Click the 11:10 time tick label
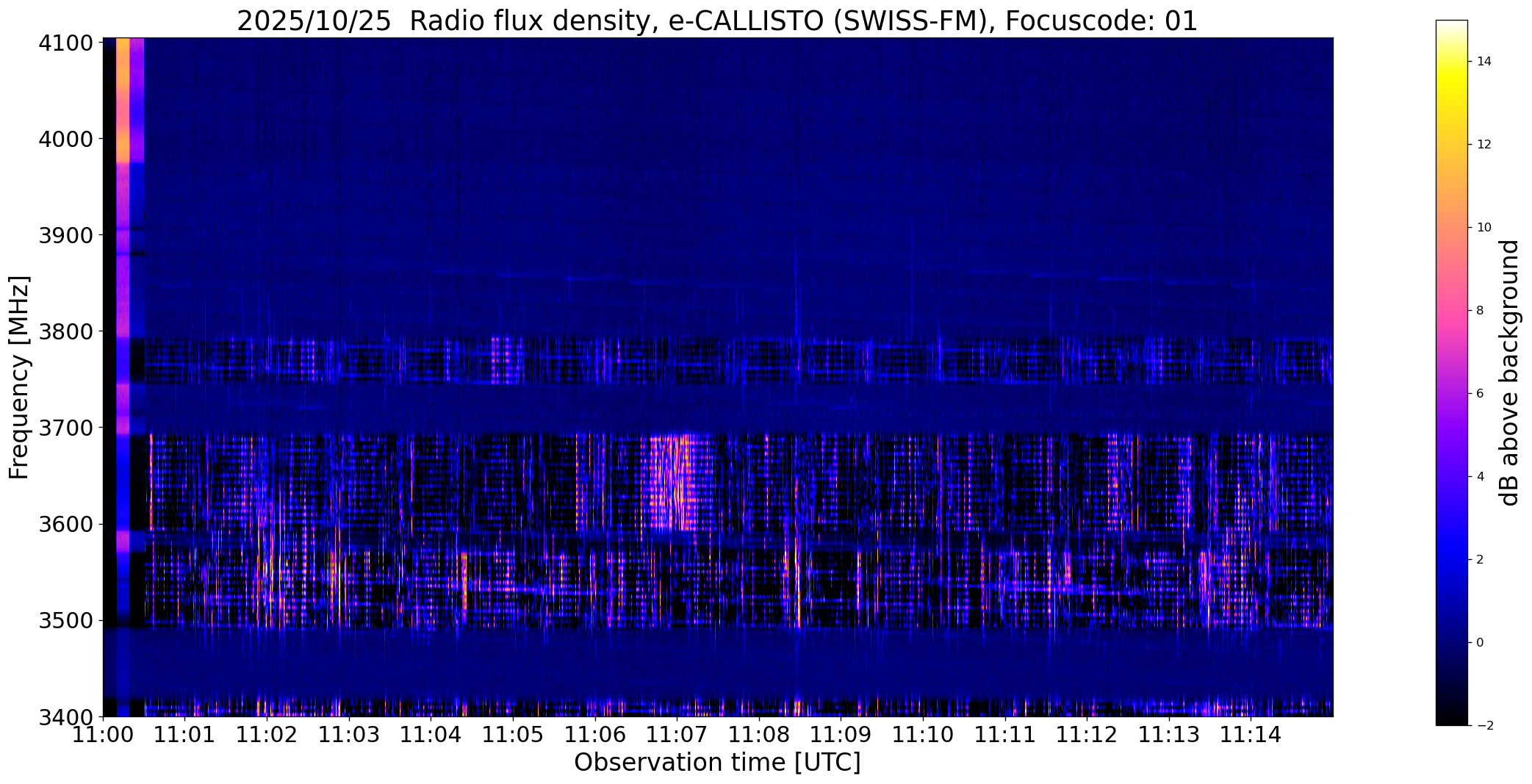 tap(924, 734)
